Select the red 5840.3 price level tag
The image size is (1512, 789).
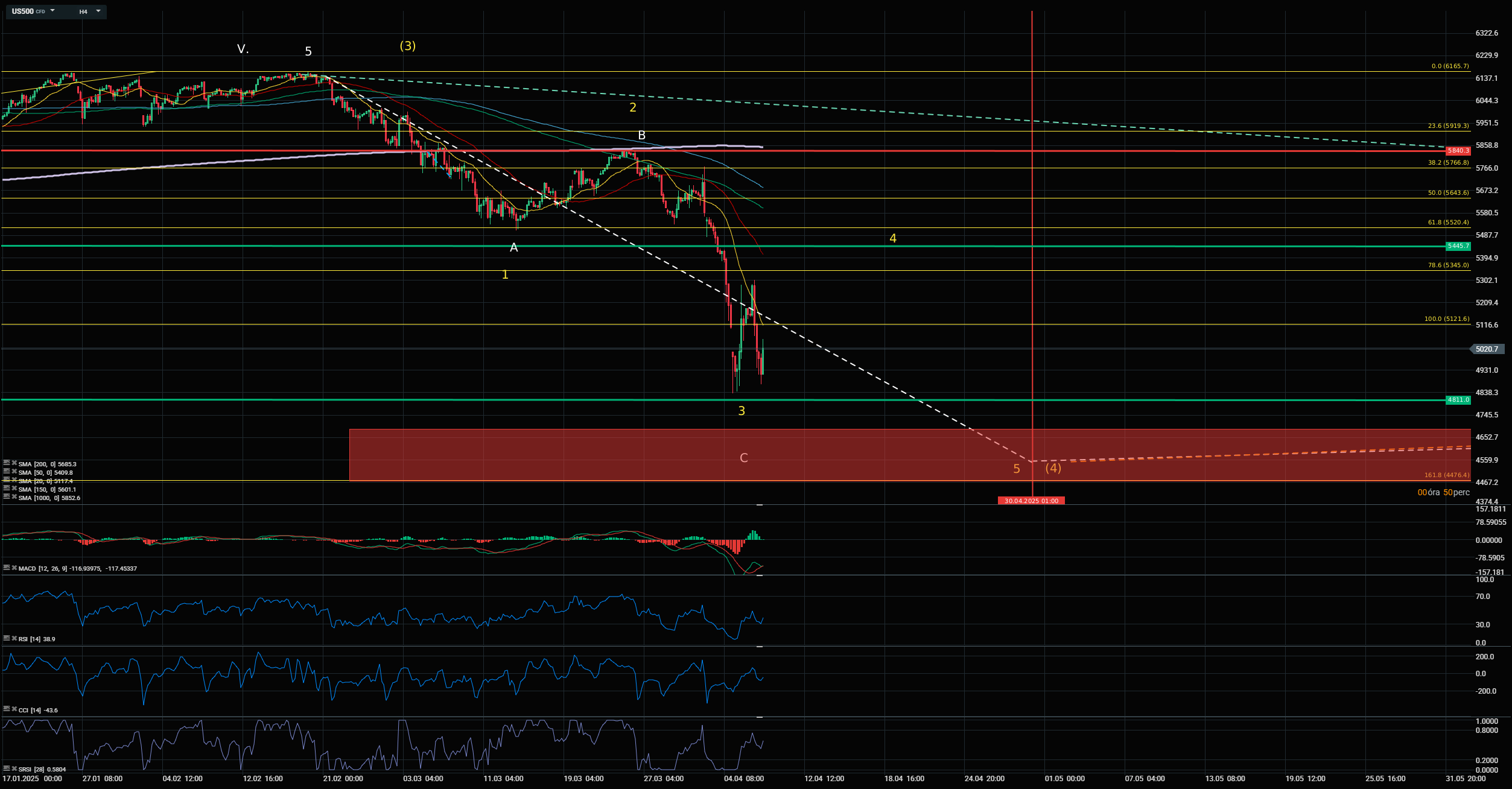[x=1458, y=150]
